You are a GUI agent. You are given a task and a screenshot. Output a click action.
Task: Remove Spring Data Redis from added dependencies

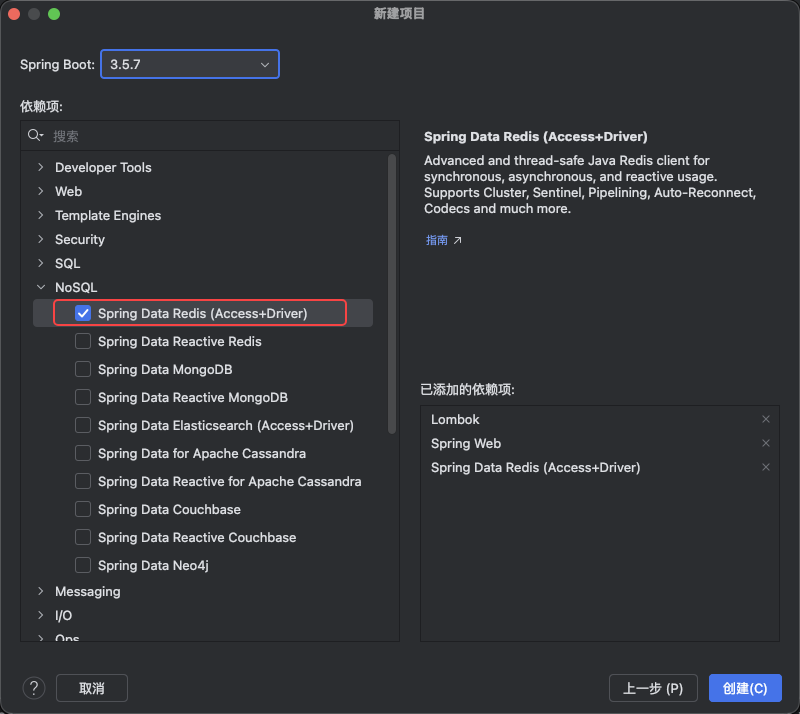(766, 468)
